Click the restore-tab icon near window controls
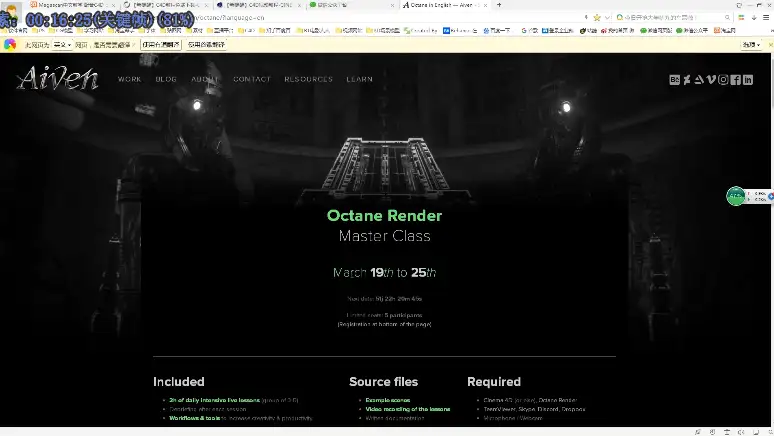 [739, 5]
